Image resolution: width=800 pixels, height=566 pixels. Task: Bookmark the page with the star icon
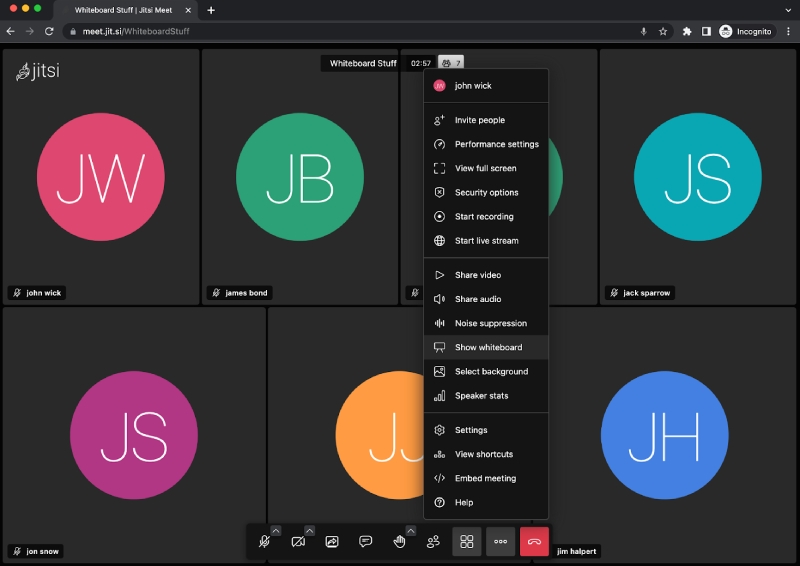(x=663, y=31)
